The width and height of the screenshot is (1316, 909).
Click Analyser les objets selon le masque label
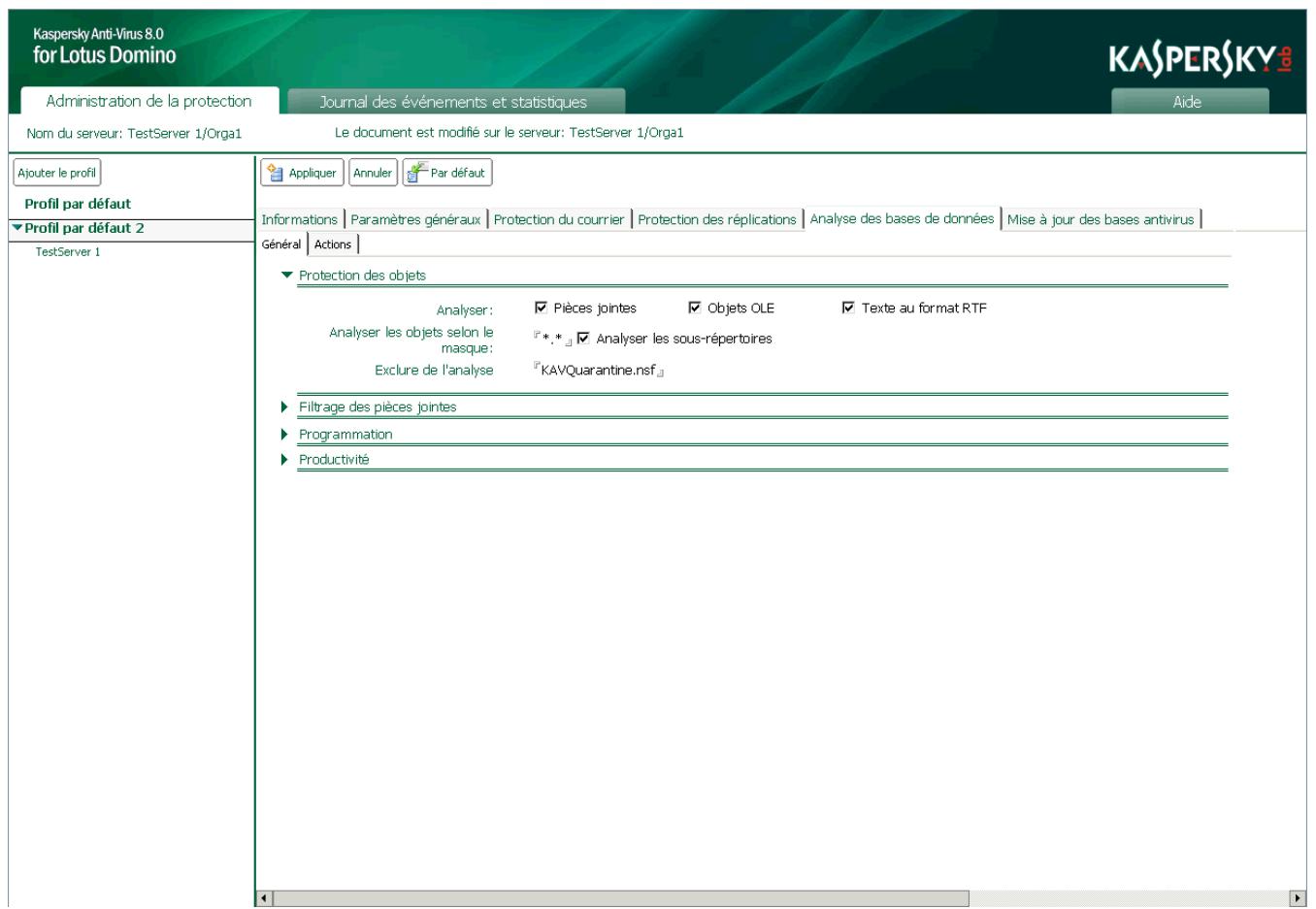pyautogui.click(x=411, y=340)
